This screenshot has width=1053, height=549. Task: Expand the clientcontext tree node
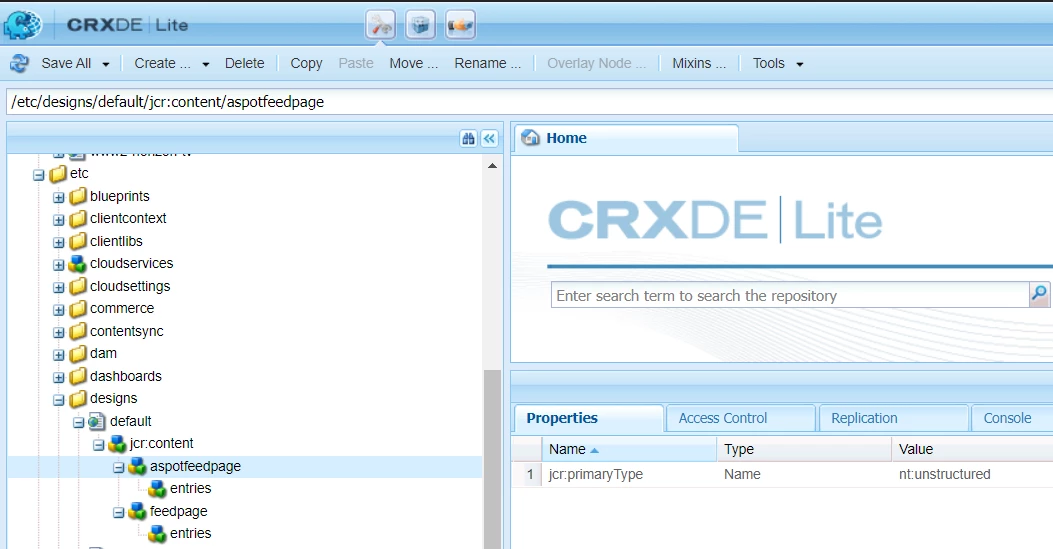pyautogui.click(x=59, y=220)
